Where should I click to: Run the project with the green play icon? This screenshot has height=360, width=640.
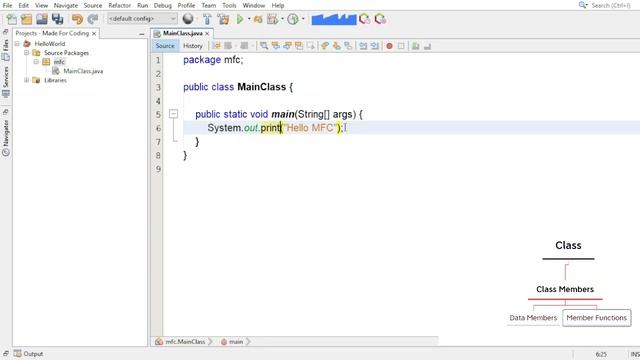[x=240, y=19]
